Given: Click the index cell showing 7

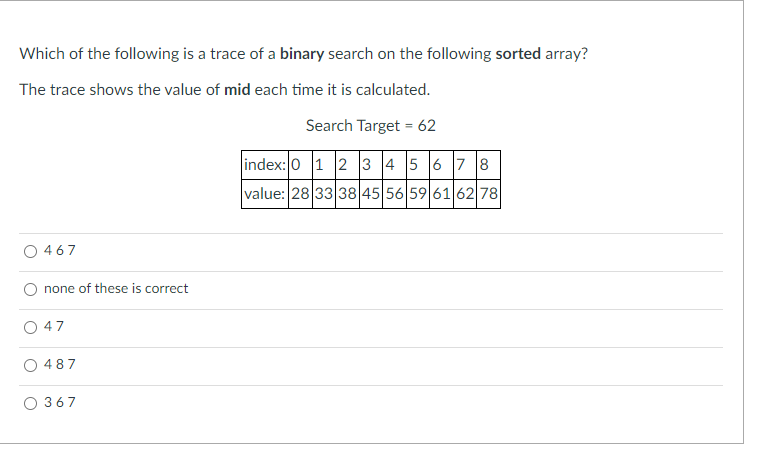Looking at the screenshot, I should point(465,165).
